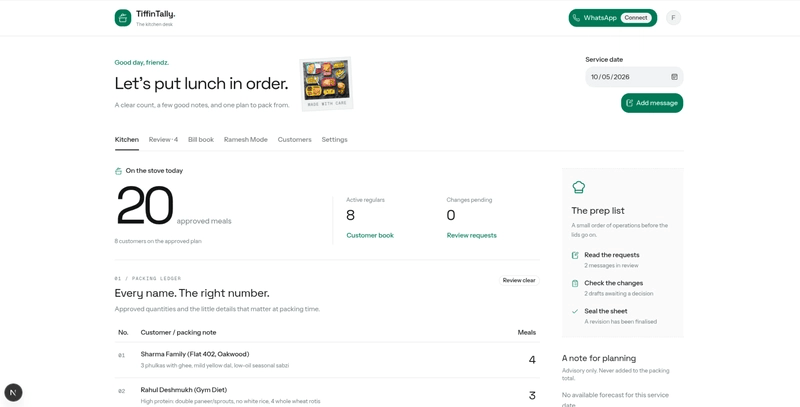800x407 pixels.
Task: Click the chef hat icon above The prep list
Action: coord(579,187)
